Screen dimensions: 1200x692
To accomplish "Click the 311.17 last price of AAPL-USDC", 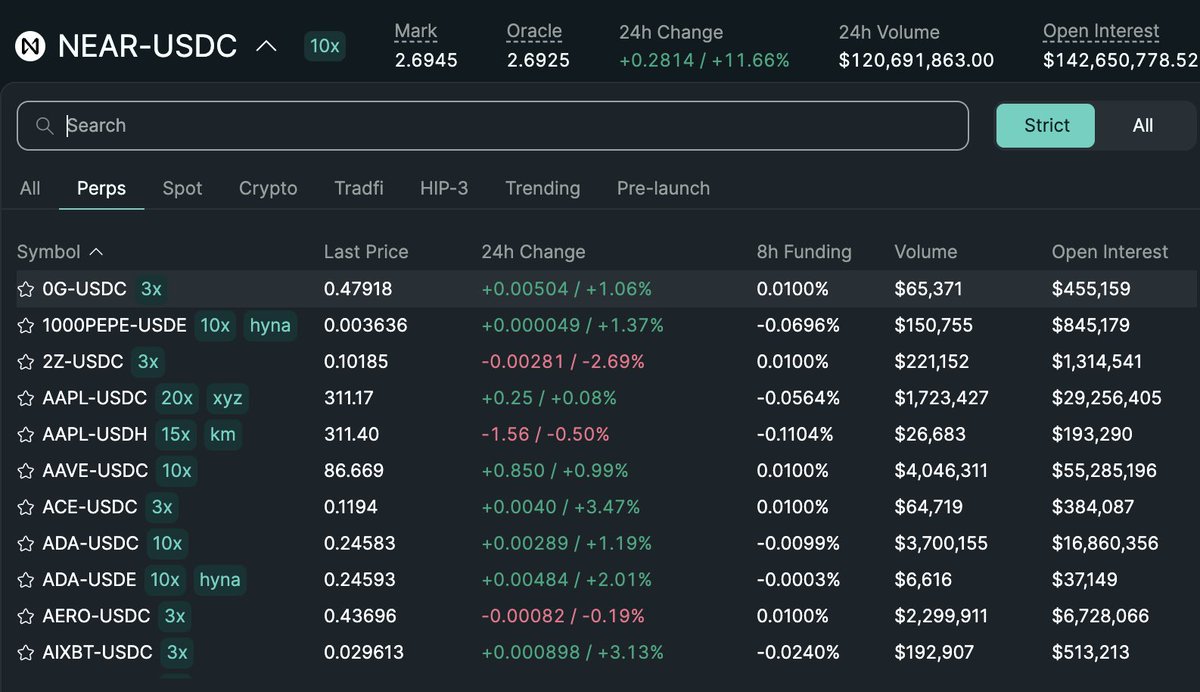I will tap(349, 398).
